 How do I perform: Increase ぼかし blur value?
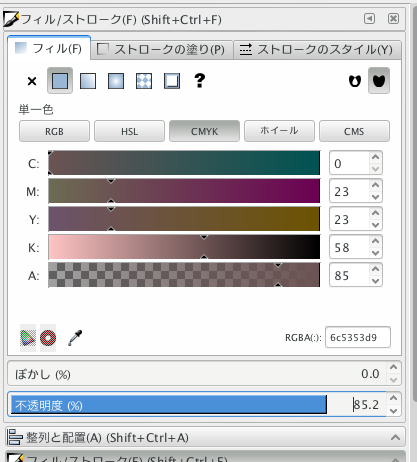pyautogui.click(x=394, y=367)
